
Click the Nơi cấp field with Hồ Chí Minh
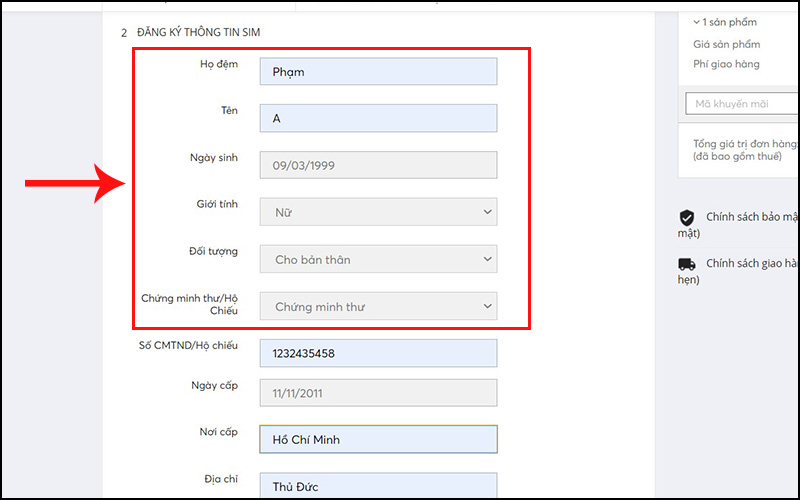[378, 440]
